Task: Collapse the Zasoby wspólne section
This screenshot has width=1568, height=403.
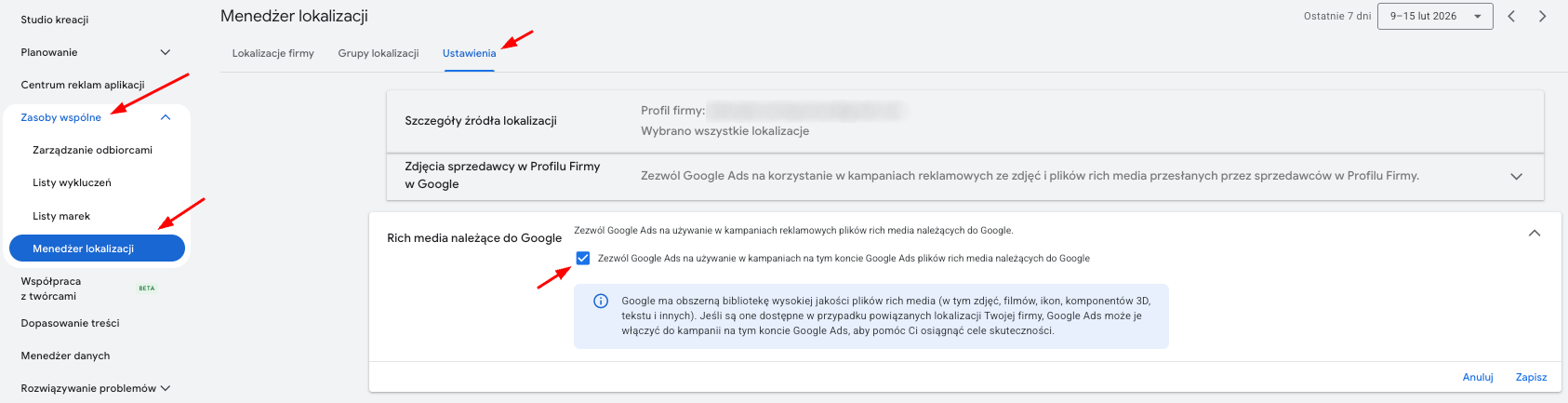Action: (166, 117)
